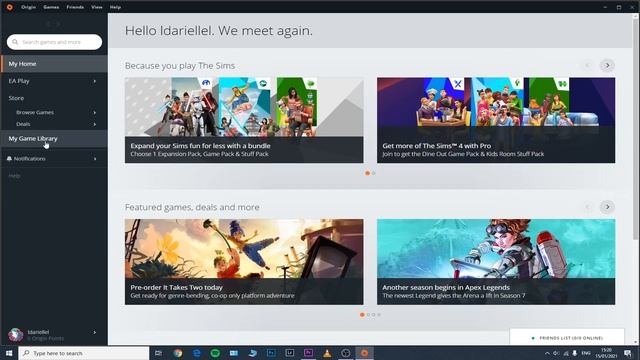Select the first Featured carousel page dot
640x360 pixels.
[362, 315]
